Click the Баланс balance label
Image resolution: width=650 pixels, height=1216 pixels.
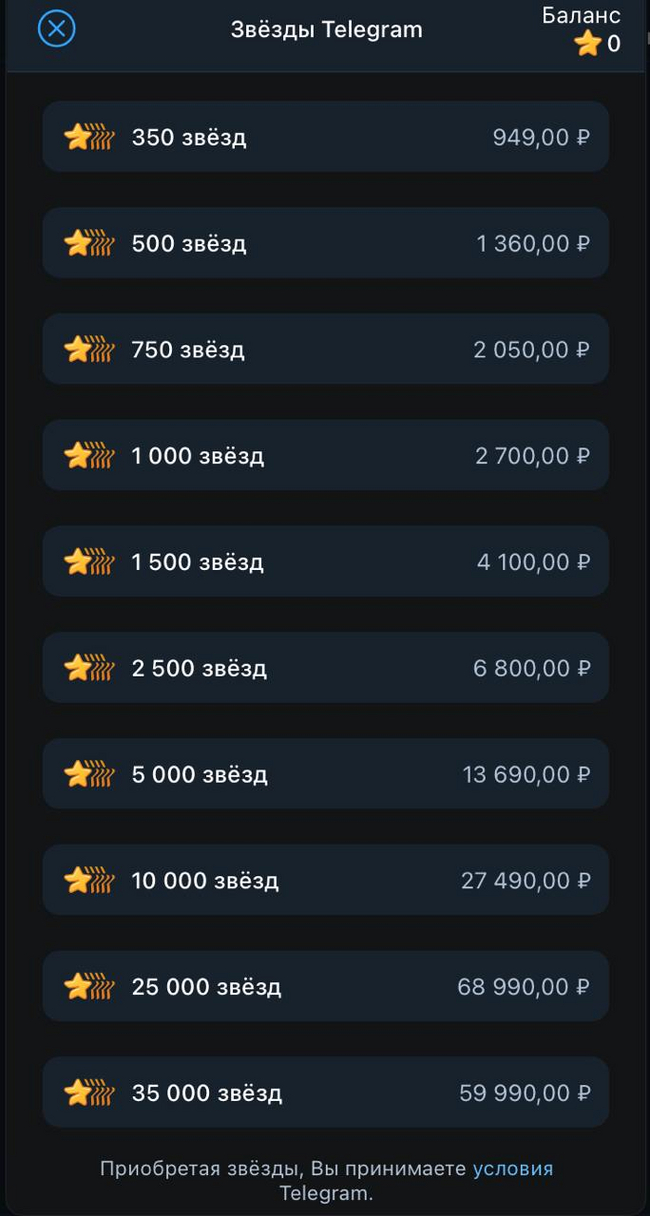(x=581, y=16)
